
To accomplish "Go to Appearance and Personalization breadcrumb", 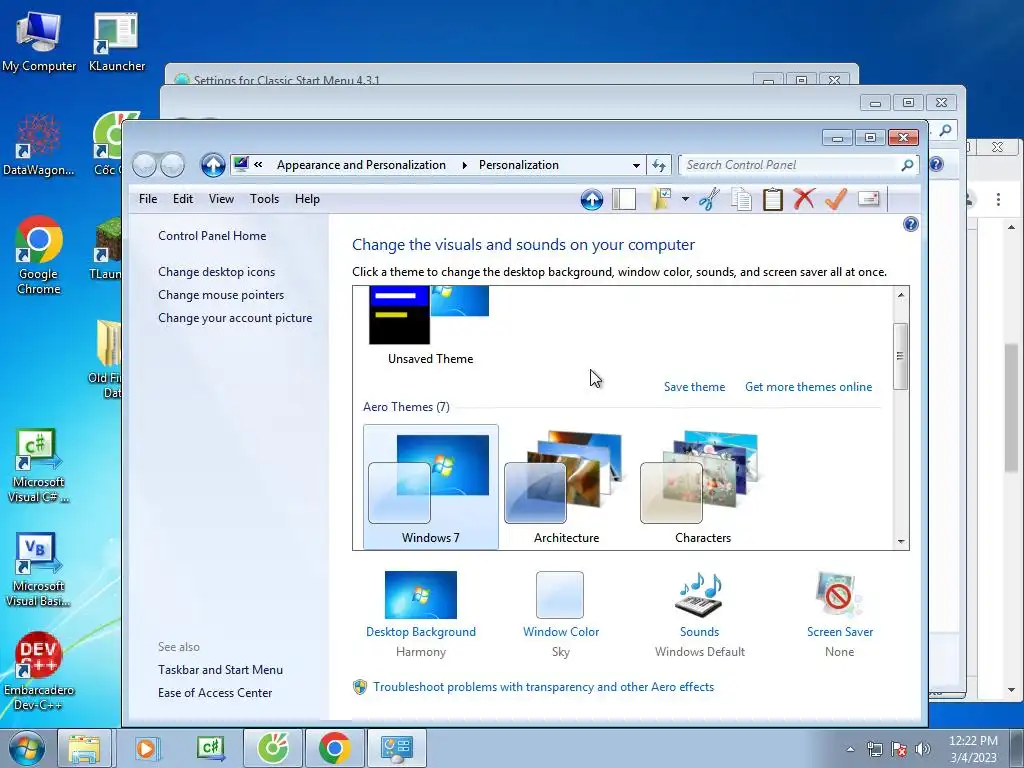I will [x=361, y=165].
